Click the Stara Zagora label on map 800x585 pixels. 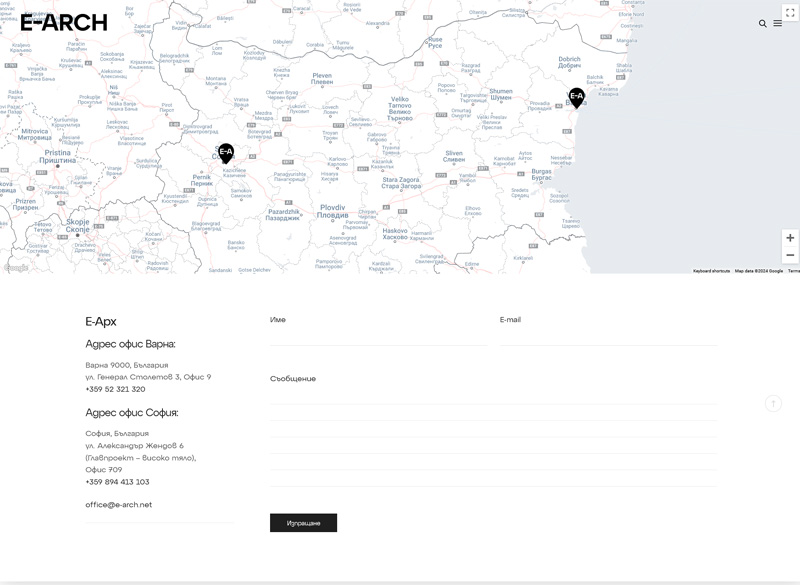point(401,183)
